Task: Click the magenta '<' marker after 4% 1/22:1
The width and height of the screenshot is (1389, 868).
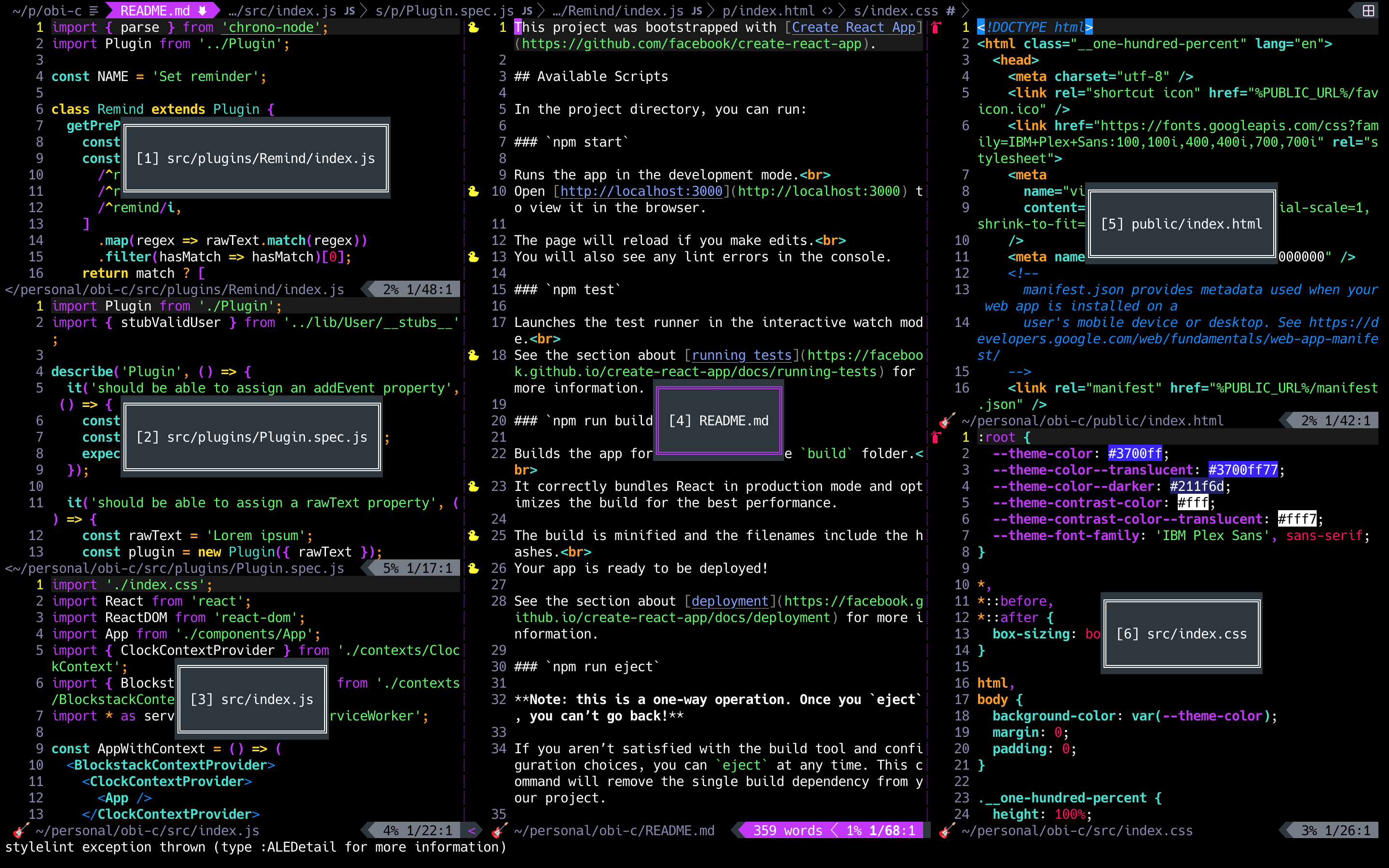Action: point(472,830)
